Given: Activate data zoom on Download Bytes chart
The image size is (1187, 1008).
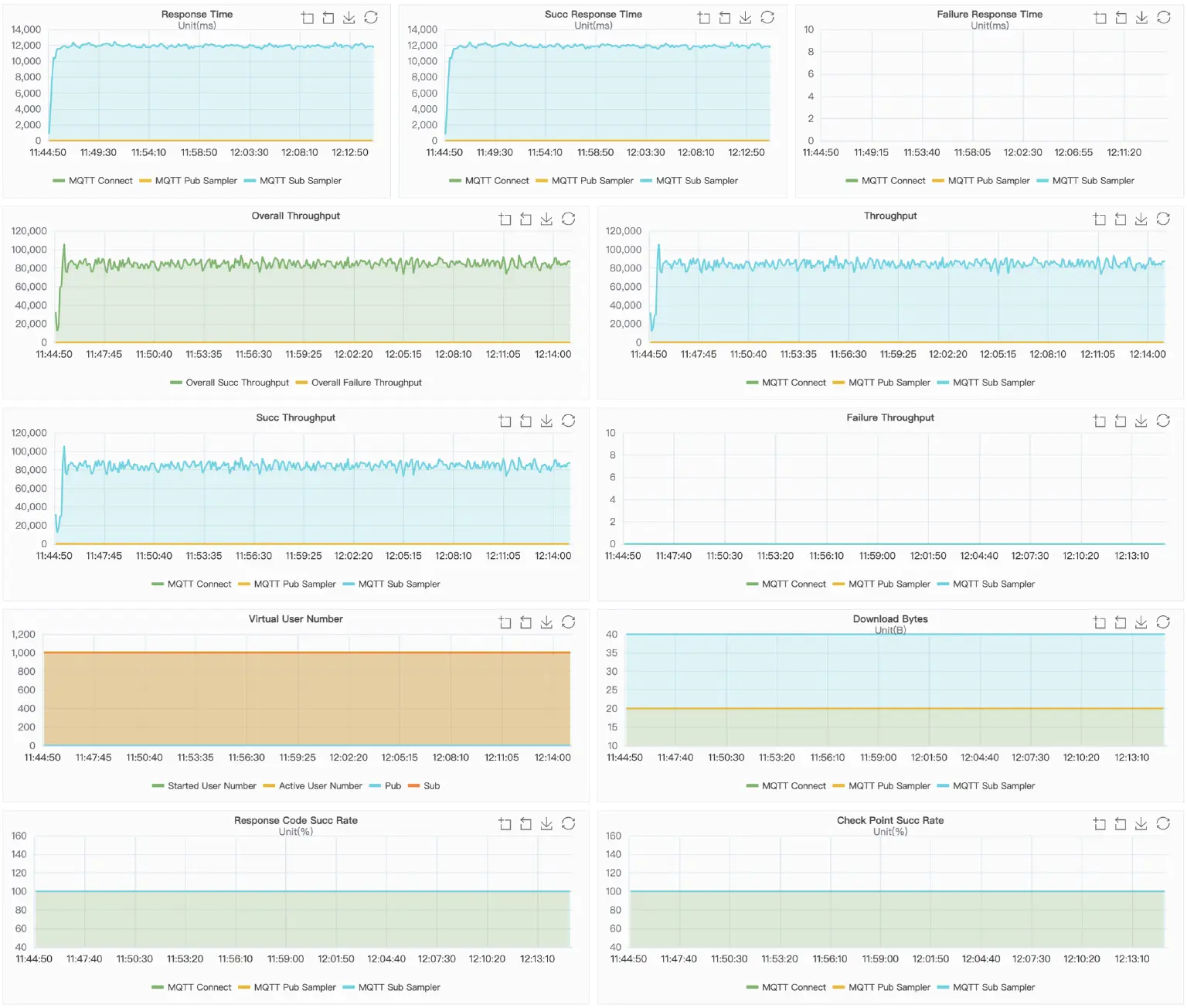Looking at the screenshot, I should 1098,622.
